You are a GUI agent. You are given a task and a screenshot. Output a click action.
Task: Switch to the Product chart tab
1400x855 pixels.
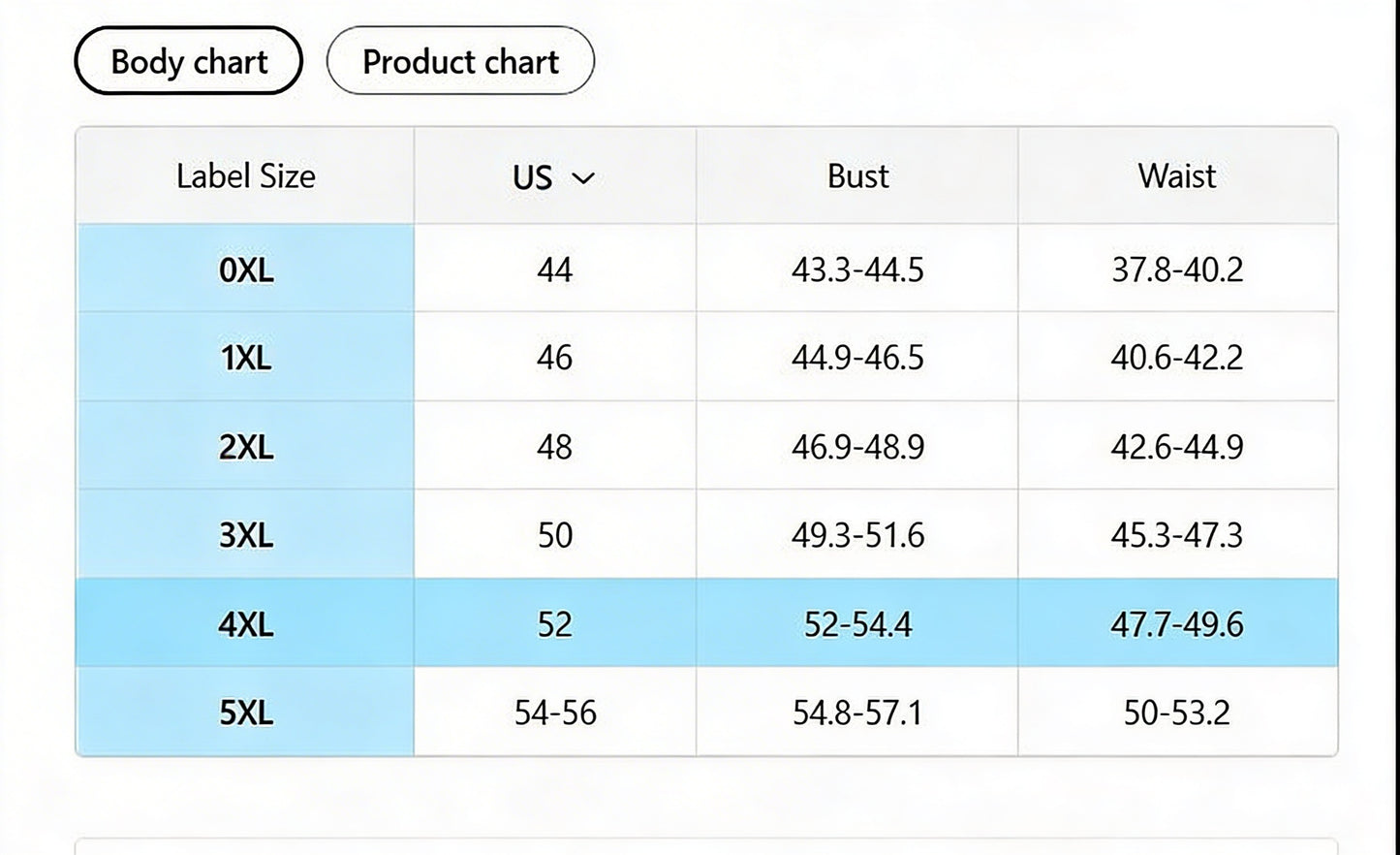pos(460,61)
